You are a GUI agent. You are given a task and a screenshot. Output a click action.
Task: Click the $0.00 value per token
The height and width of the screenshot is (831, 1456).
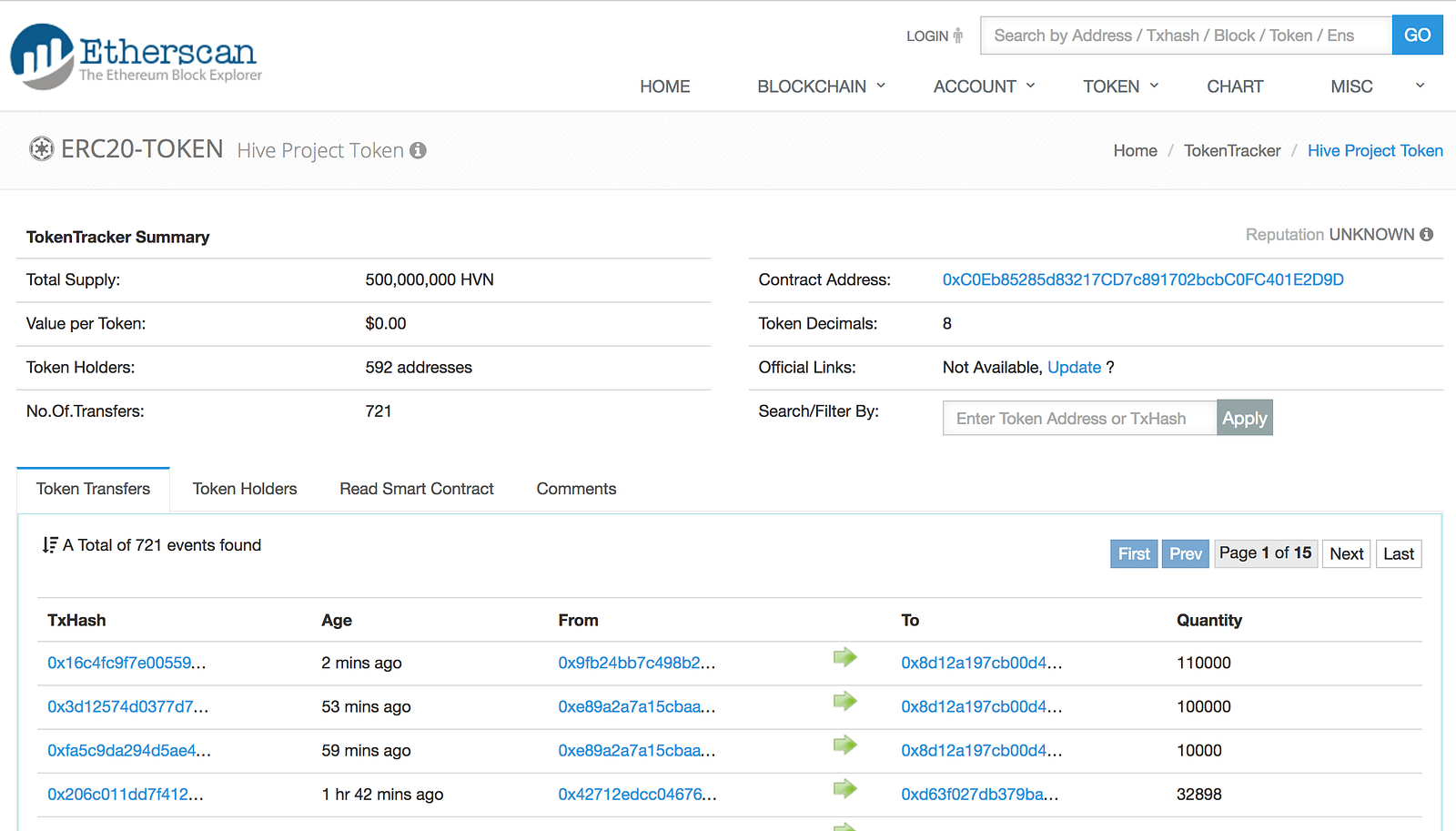(x=386, y=323)
